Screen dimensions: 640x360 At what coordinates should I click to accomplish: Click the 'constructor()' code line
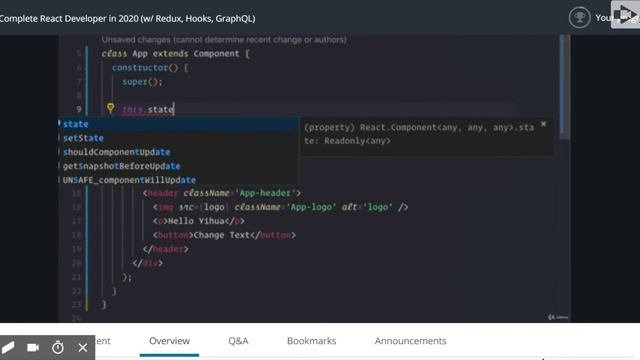coord(150,68)
